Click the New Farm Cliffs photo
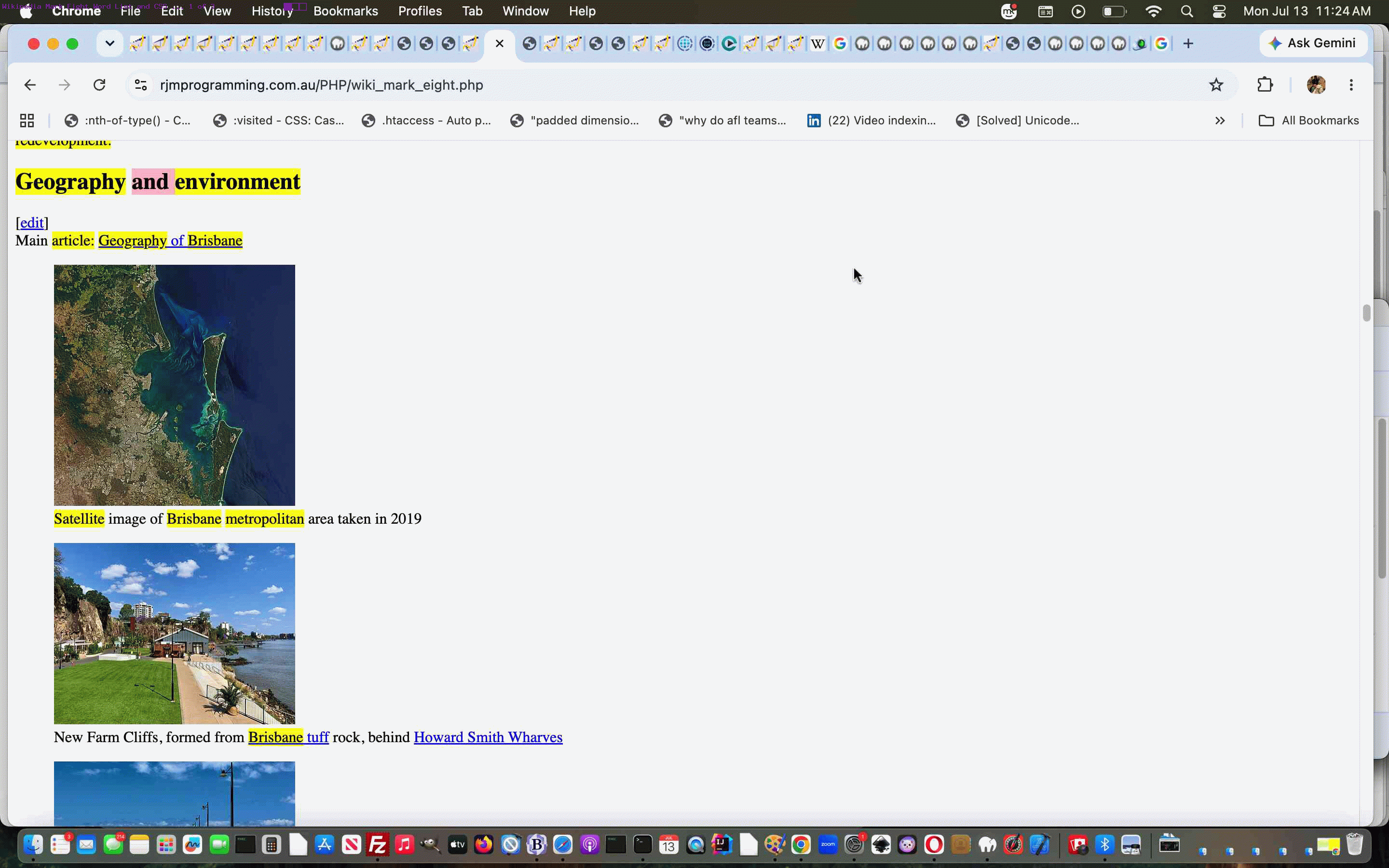The width and height of the screenshot is (1389, 868). (x=175, y=633)
